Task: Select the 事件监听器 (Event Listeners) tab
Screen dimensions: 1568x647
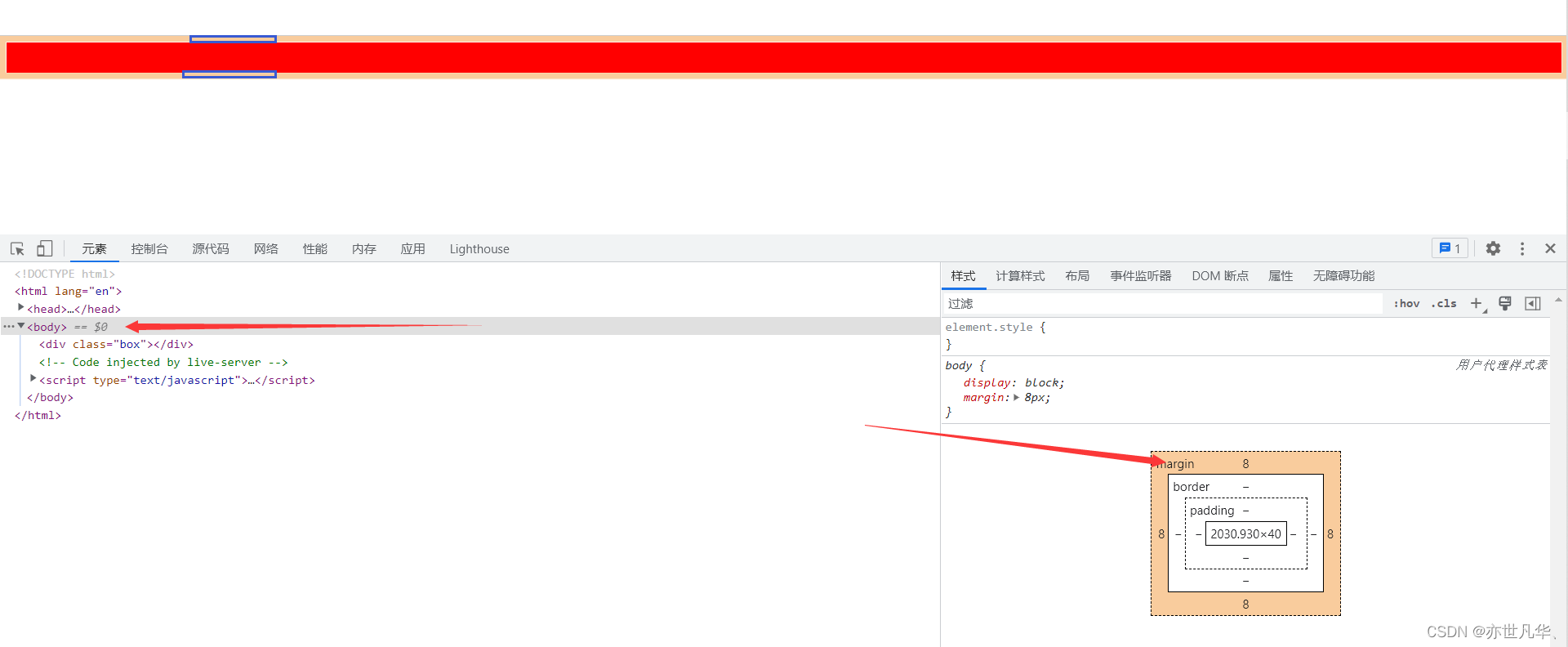Action: [1141, 276]
